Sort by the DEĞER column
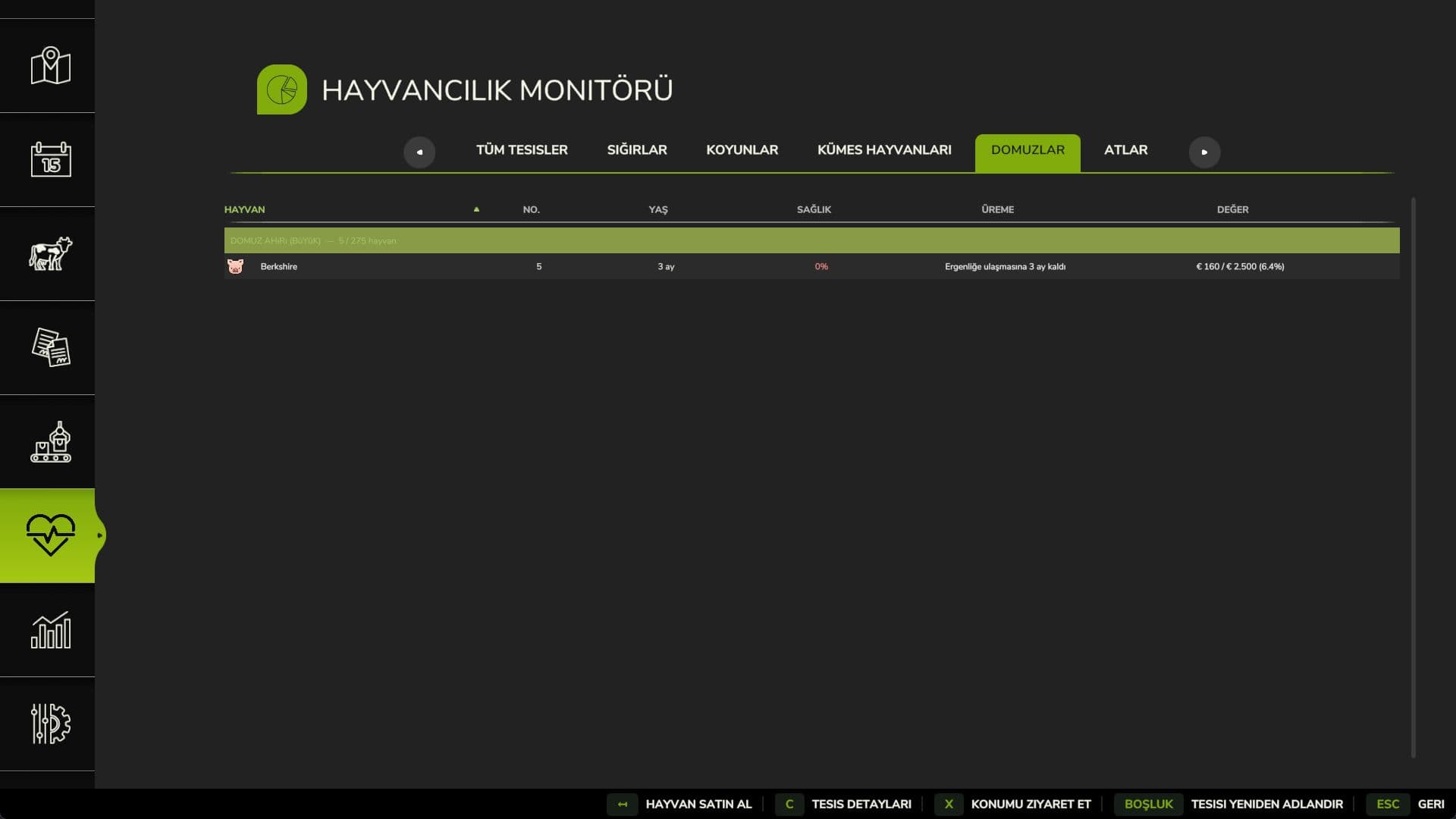Screen dimensions: 1456x819 point(1232,209)
